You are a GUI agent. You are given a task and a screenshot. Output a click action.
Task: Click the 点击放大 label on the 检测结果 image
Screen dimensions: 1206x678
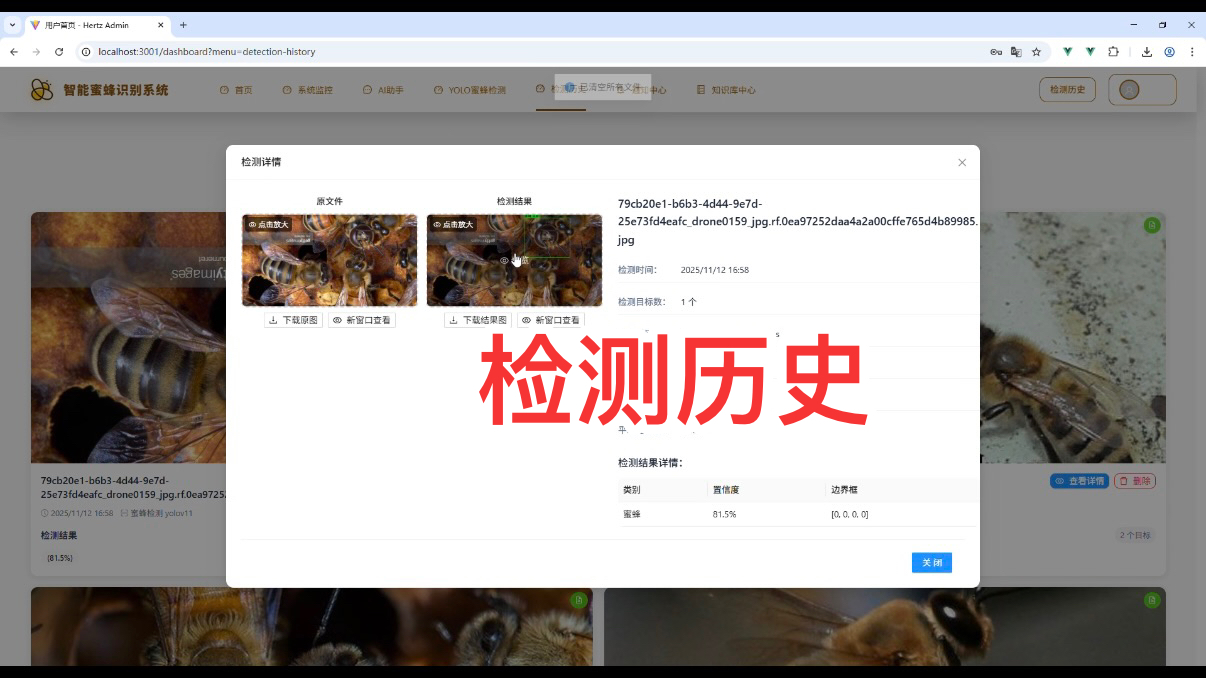[453, 224]
